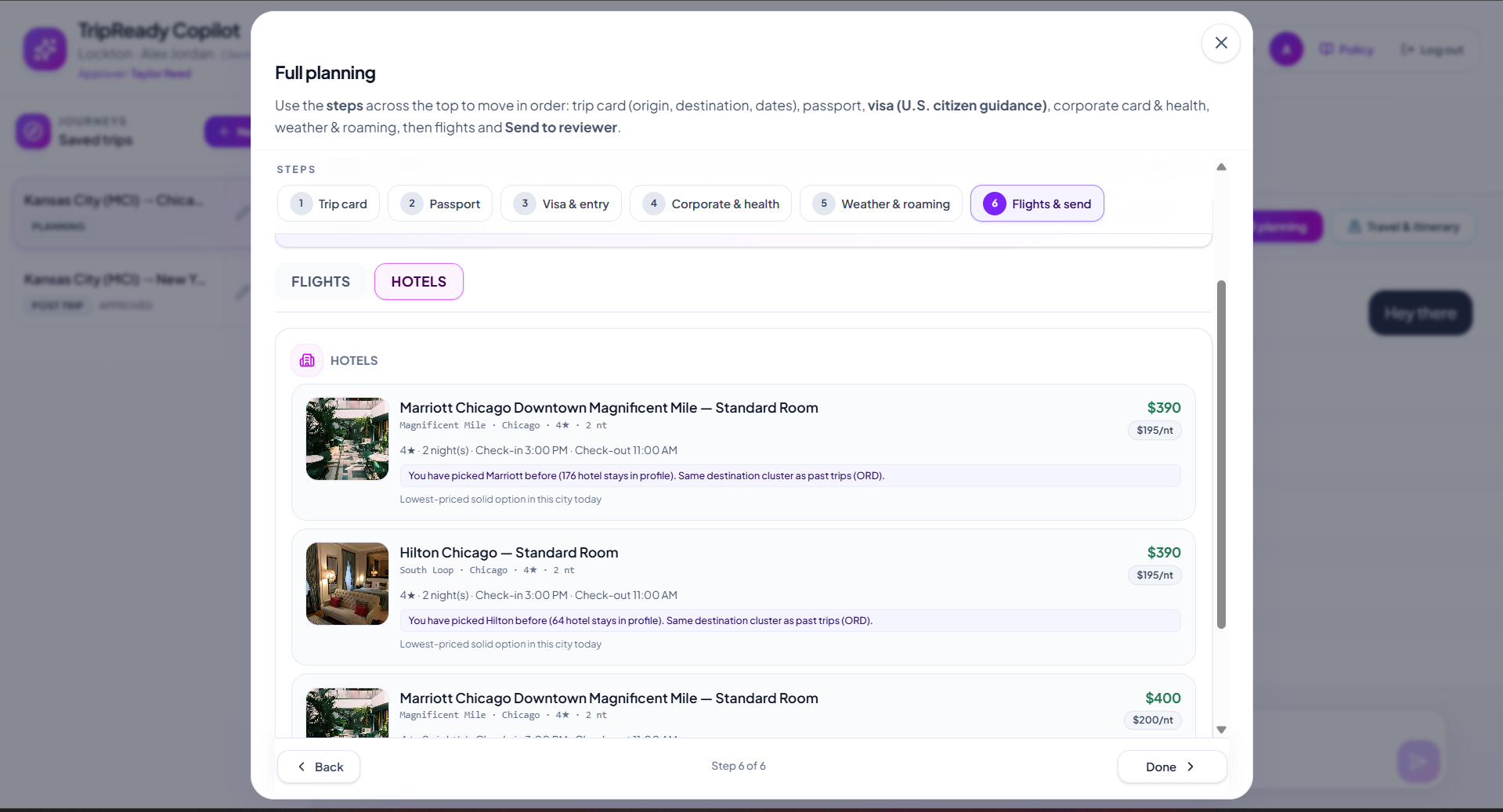Click the scroll down arrow in the dialog

click(x=1221, y=730)
